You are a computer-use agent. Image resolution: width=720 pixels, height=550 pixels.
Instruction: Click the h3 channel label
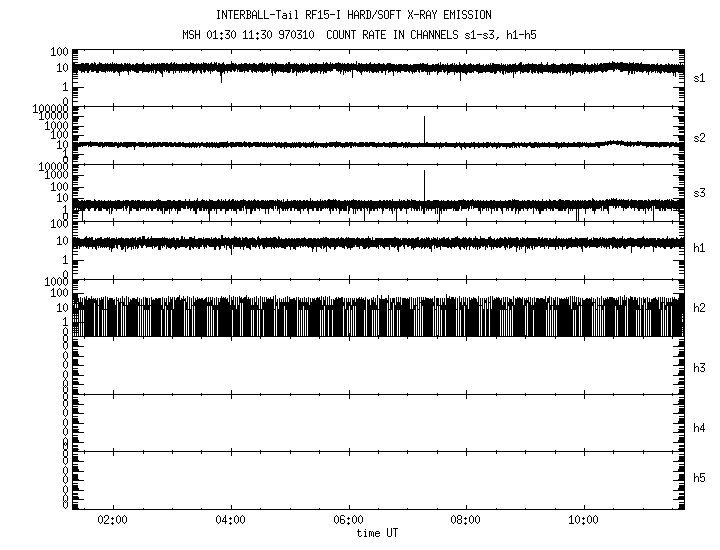point(699,367)
